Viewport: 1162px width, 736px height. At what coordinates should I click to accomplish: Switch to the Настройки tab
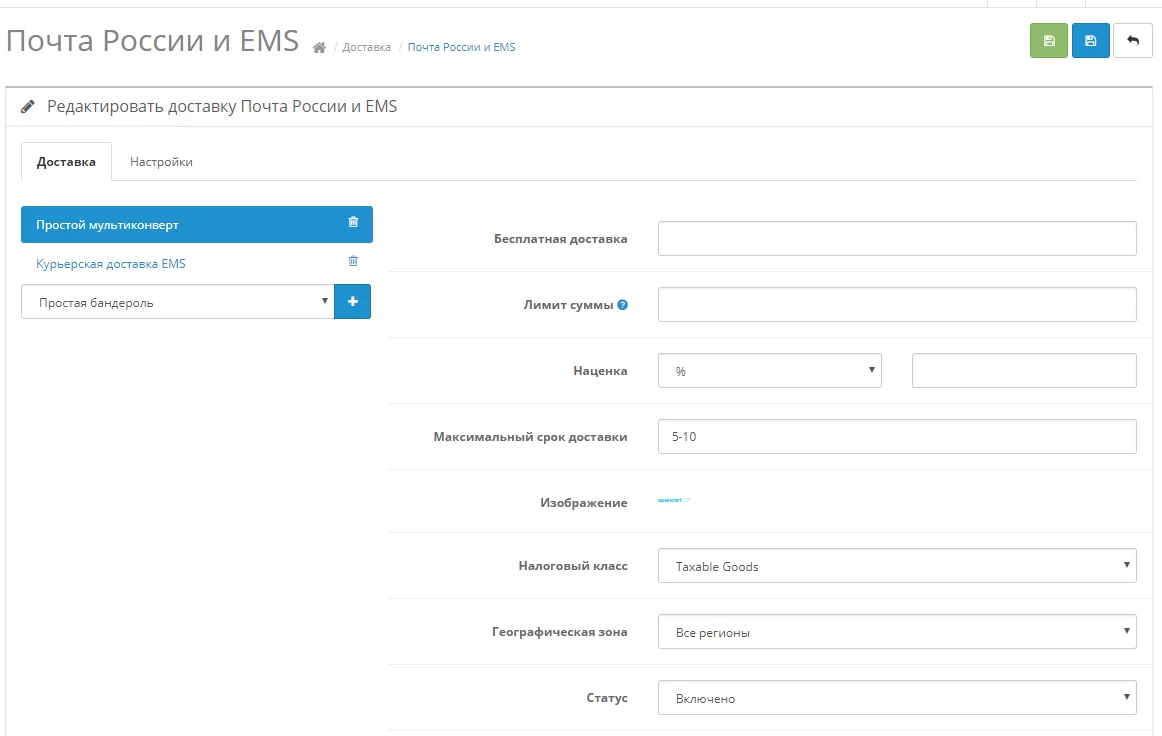click(x=161, y=162)
